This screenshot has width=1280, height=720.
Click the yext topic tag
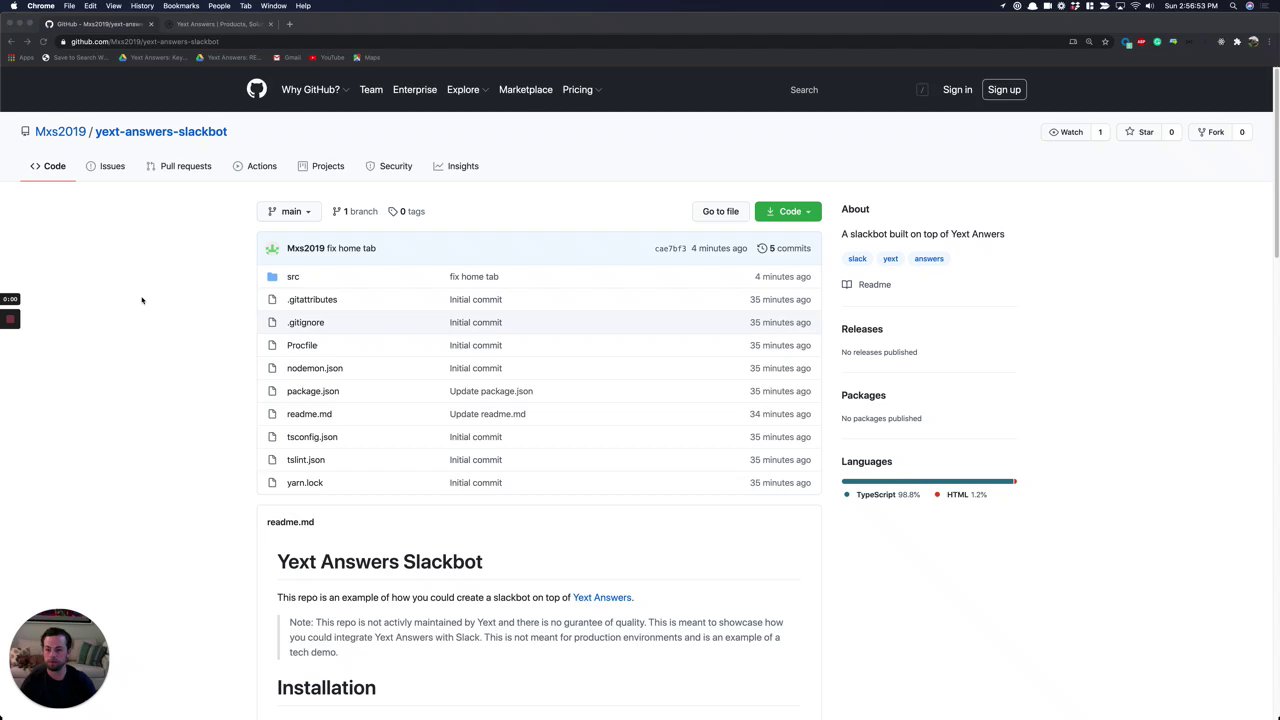point(890,259)
